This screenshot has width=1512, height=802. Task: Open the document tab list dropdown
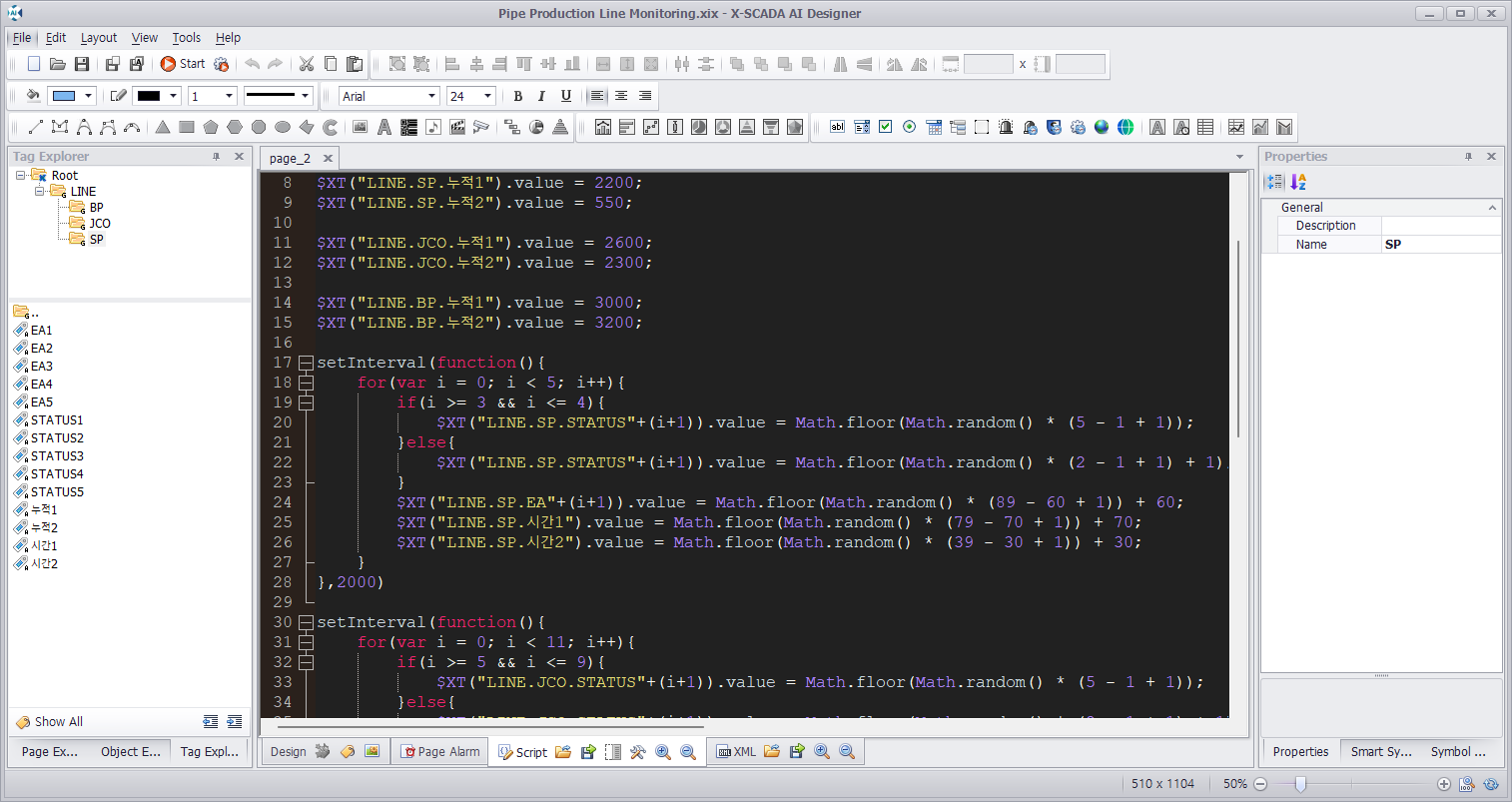1239,157
